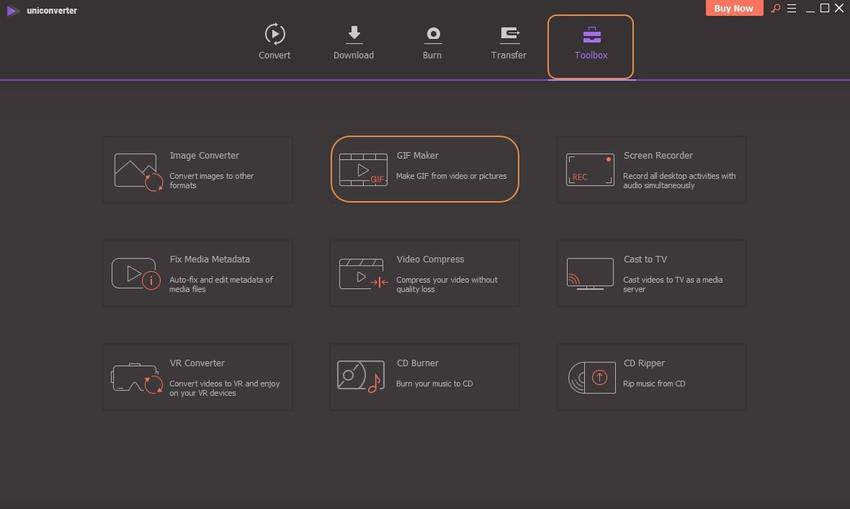Select the Video Compress icon
Screen dimensions: 850x509
363,273
